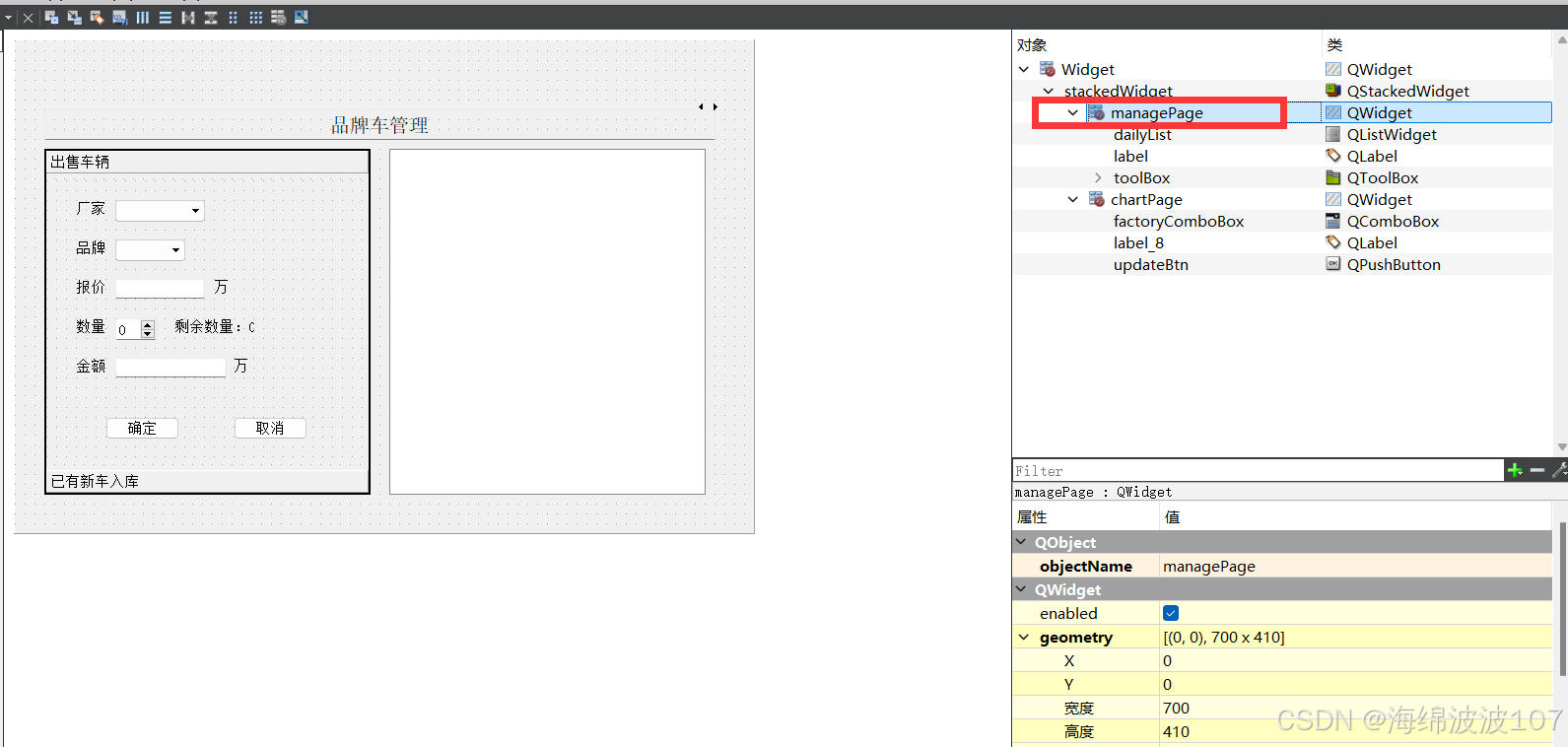Click the geometry X value field

pyautogui.click(x=1356, y=660)
